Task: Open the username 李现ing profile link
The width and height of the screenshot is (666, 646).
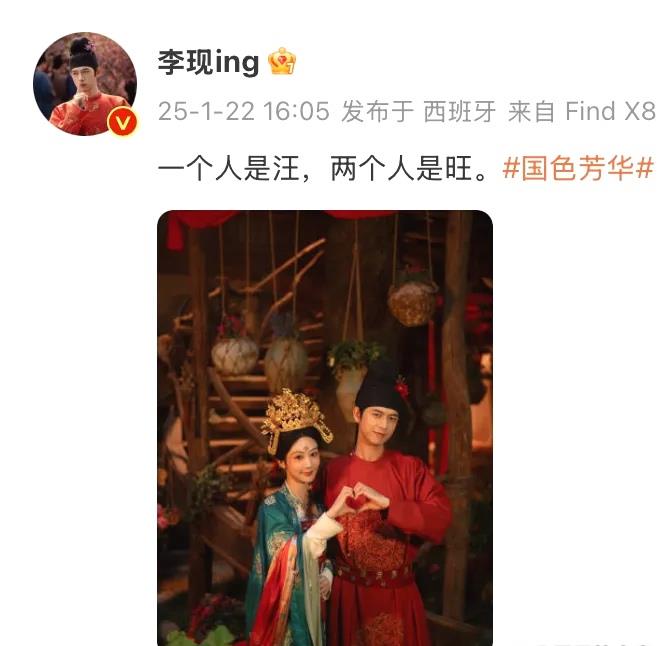Action: tap(208, 62)
